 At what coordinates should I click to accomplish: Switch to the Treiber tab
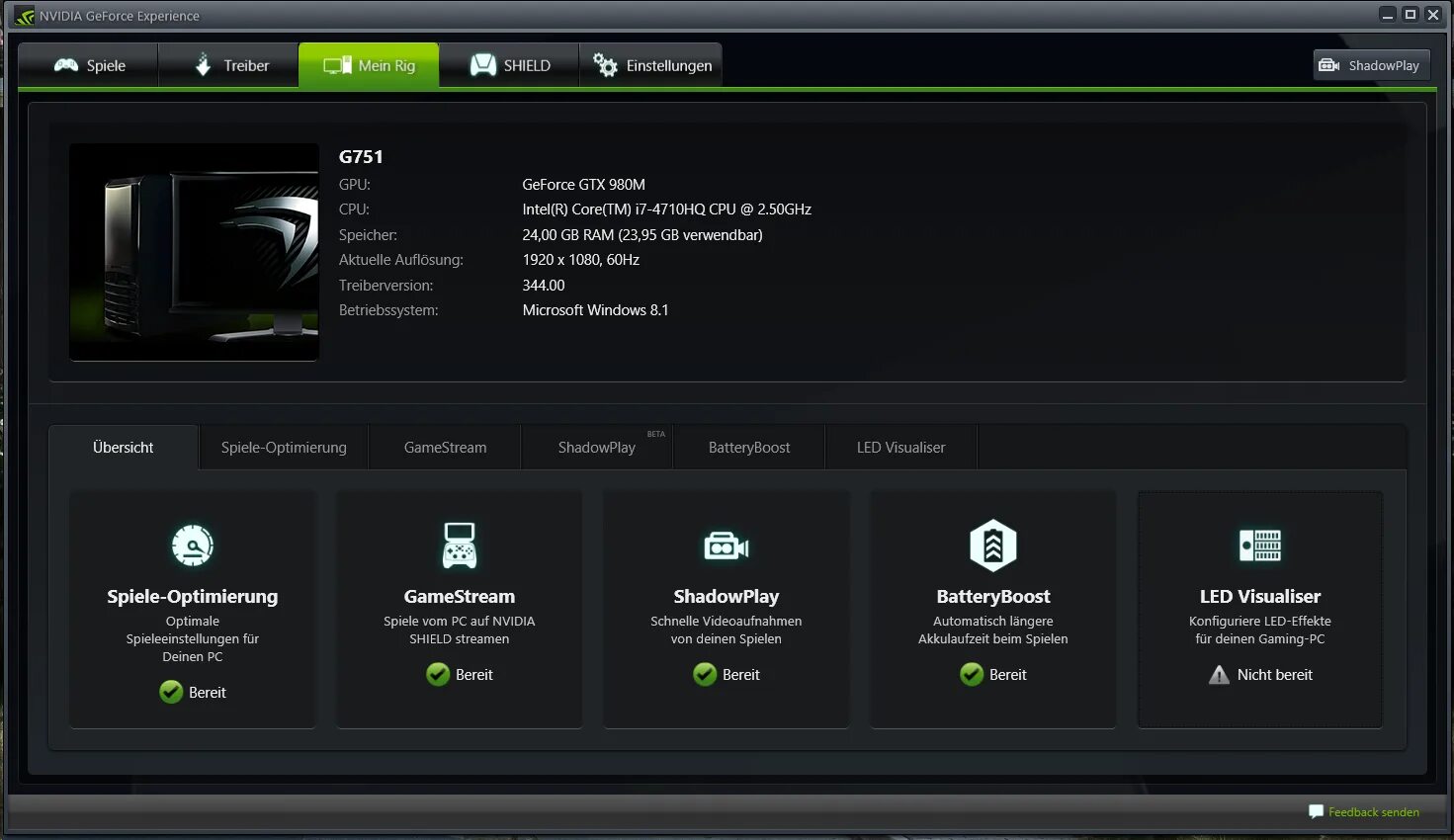[228, 65]
